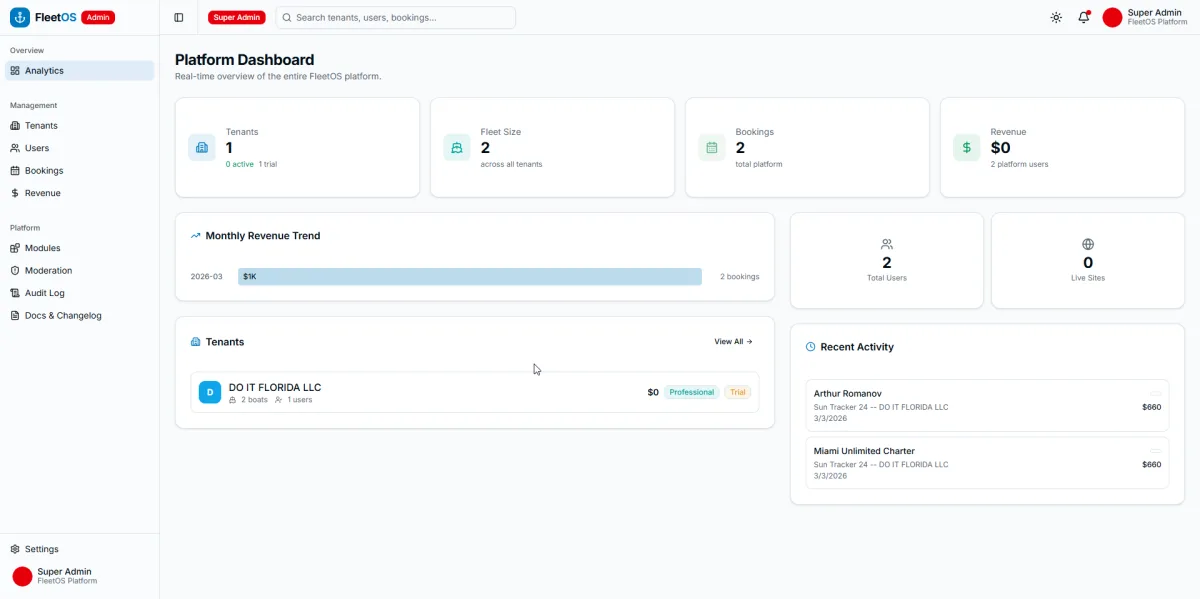Open Tenants in the sidebar
The height and width of the screenshot is (599, 1200).
[41, 126]
